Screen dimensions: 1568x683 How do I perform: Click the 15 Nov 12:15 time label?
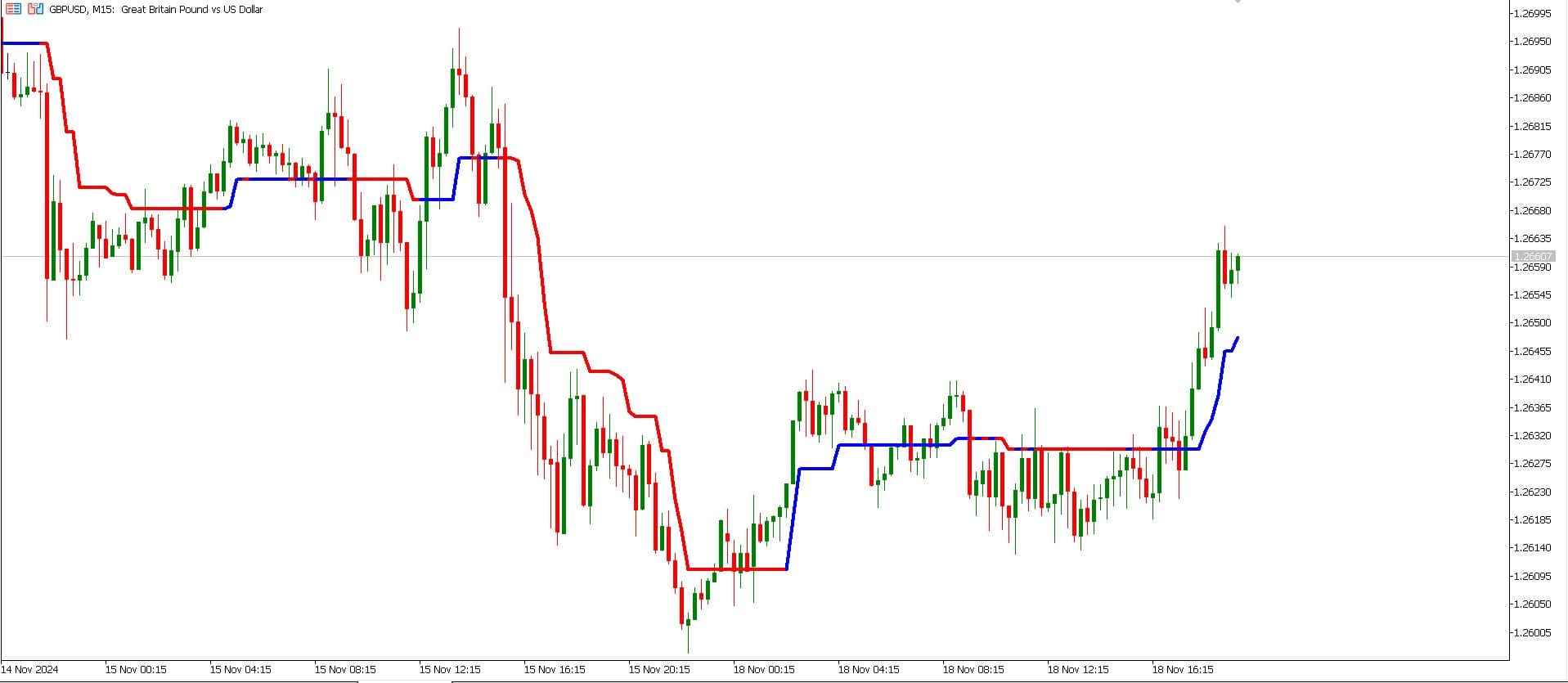pyautogui.click(x=449, y=670)
